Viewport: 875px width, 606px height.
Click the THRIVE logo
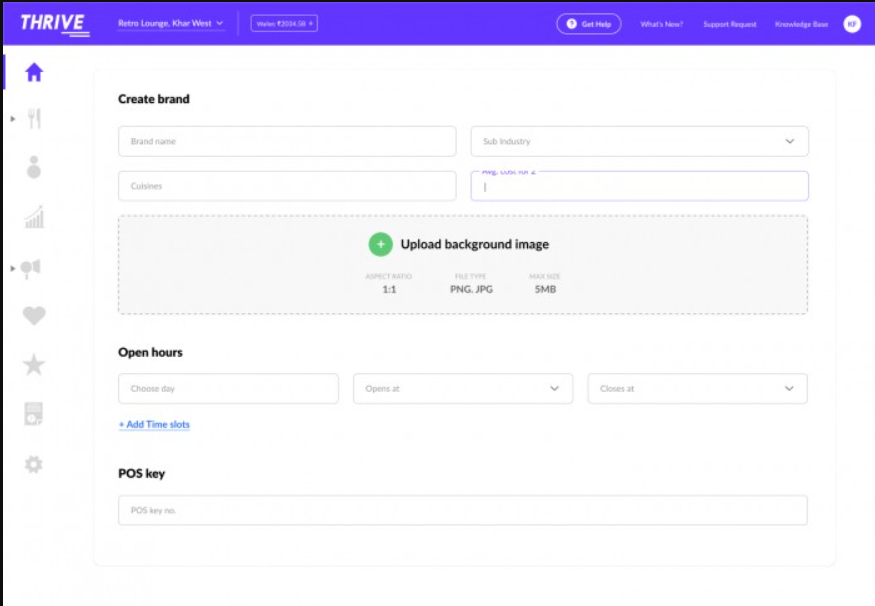[54, 24]
